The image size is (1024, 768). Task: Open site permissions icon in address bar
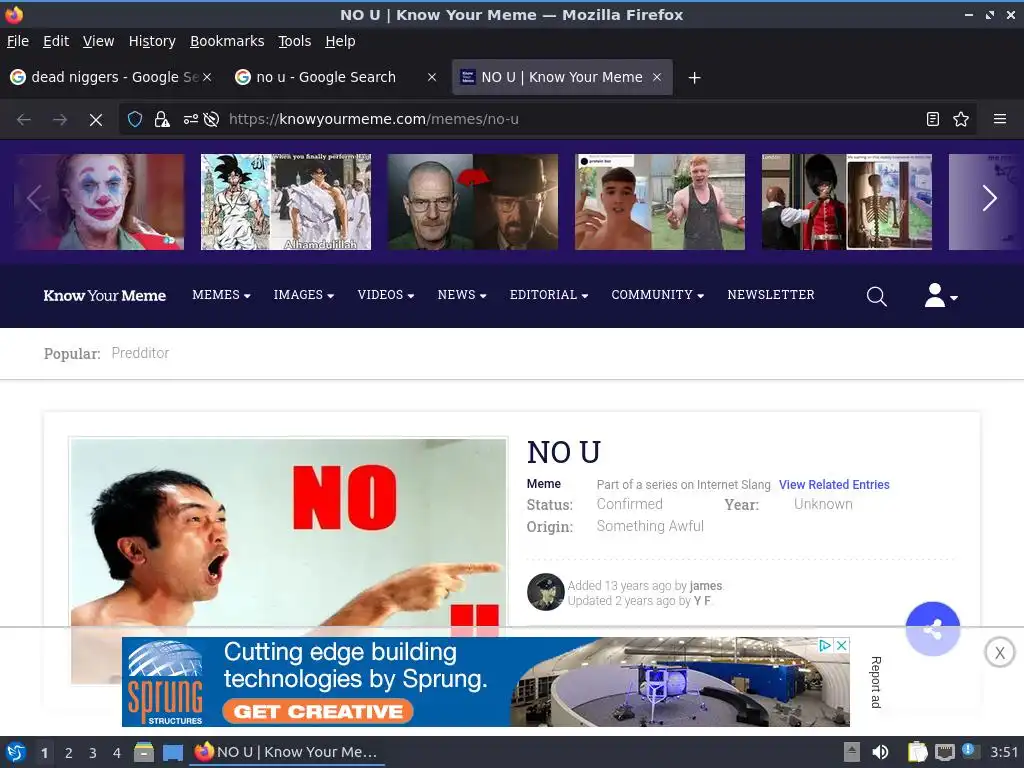click(190, 120)
